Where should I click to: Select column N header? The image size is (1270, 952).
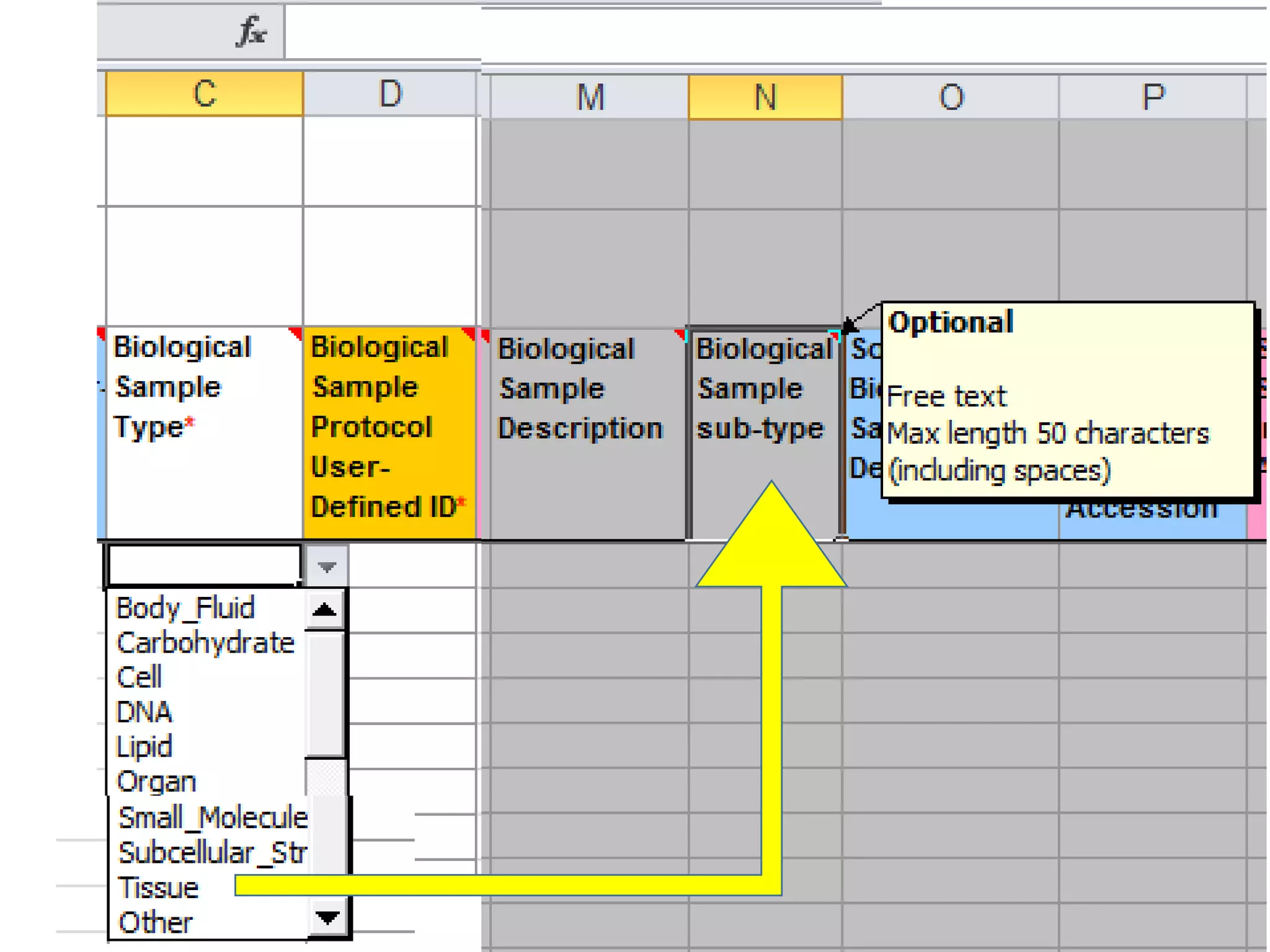[765, 97]
